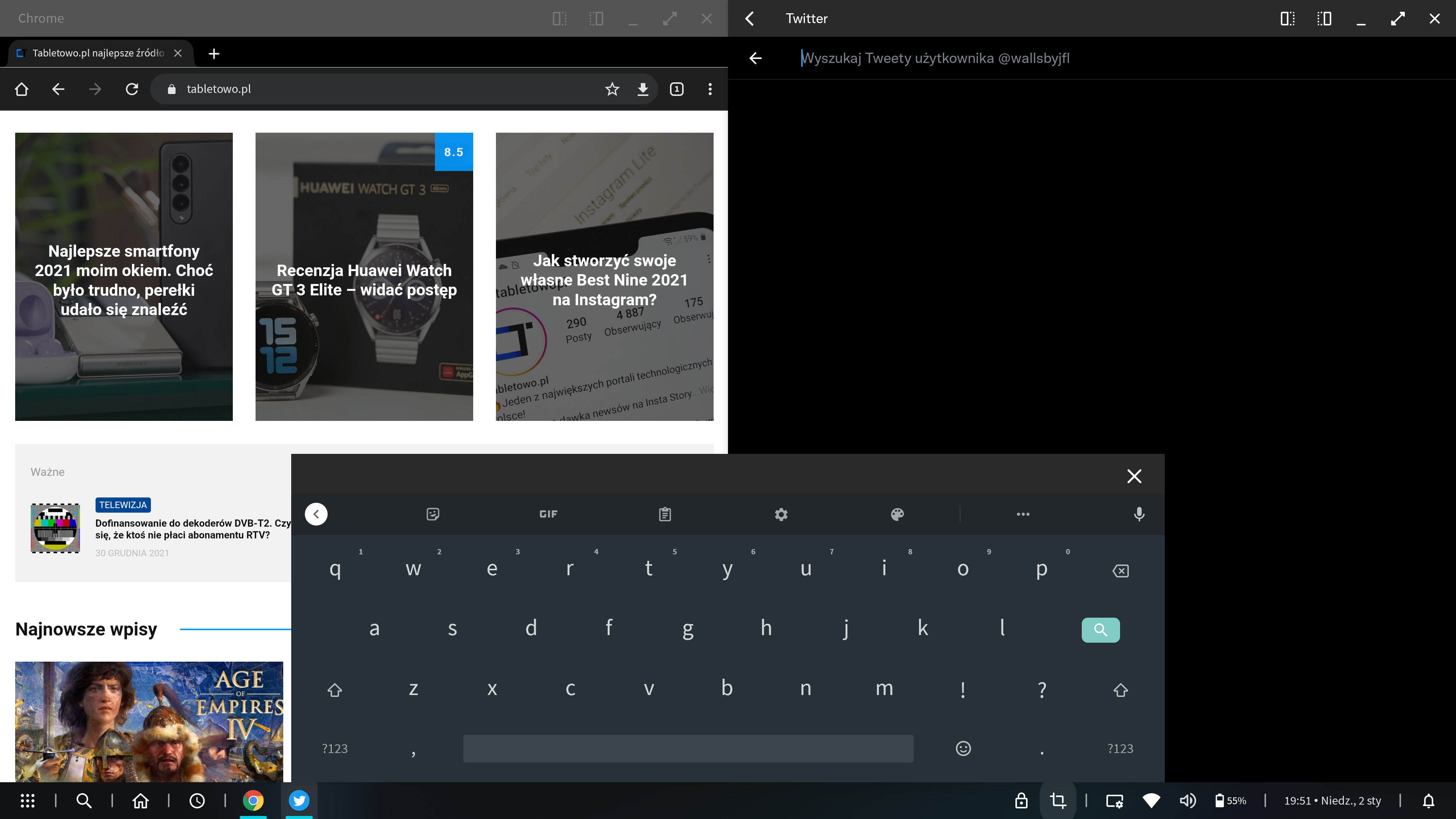Open the app drawer grid
The image size is (1456, 819).
coord(27,800)
